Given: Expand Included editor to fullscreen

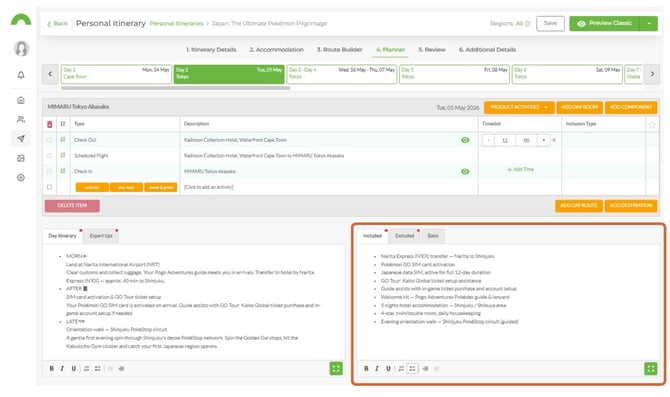Looking at the screenshot, I should tap(651, 368).
